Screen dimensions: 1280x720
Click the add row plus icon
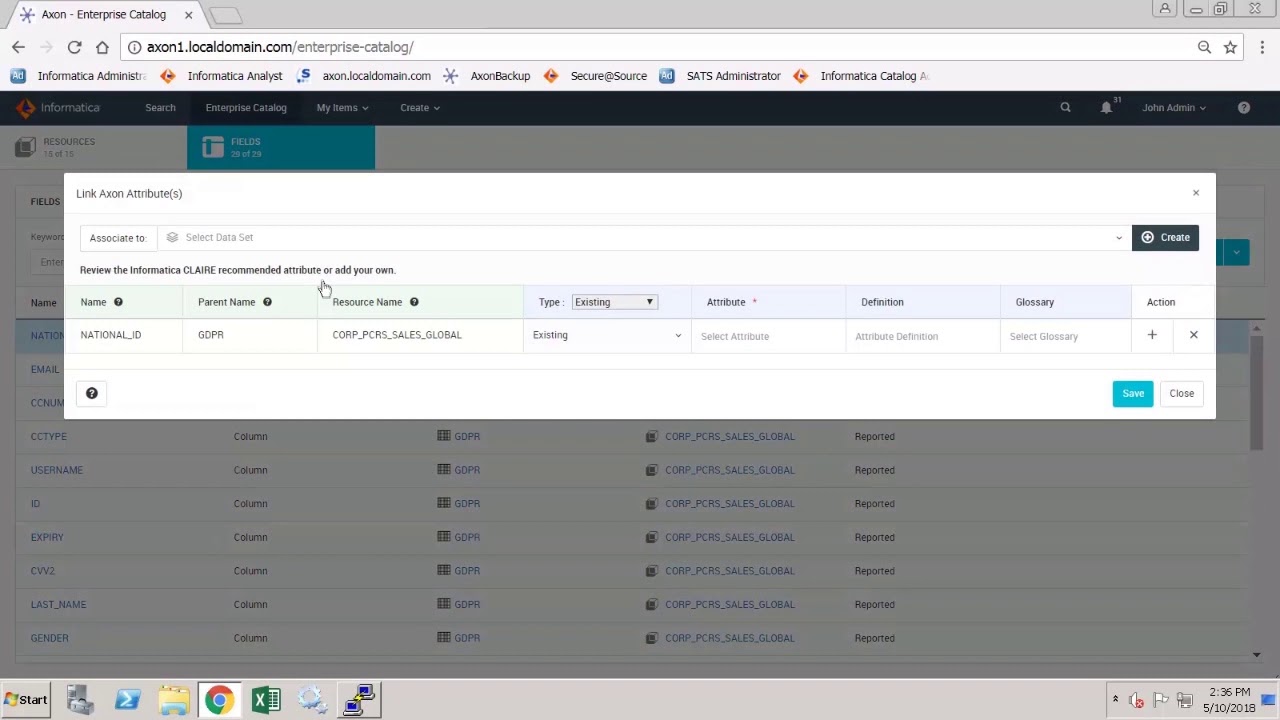1152,335
